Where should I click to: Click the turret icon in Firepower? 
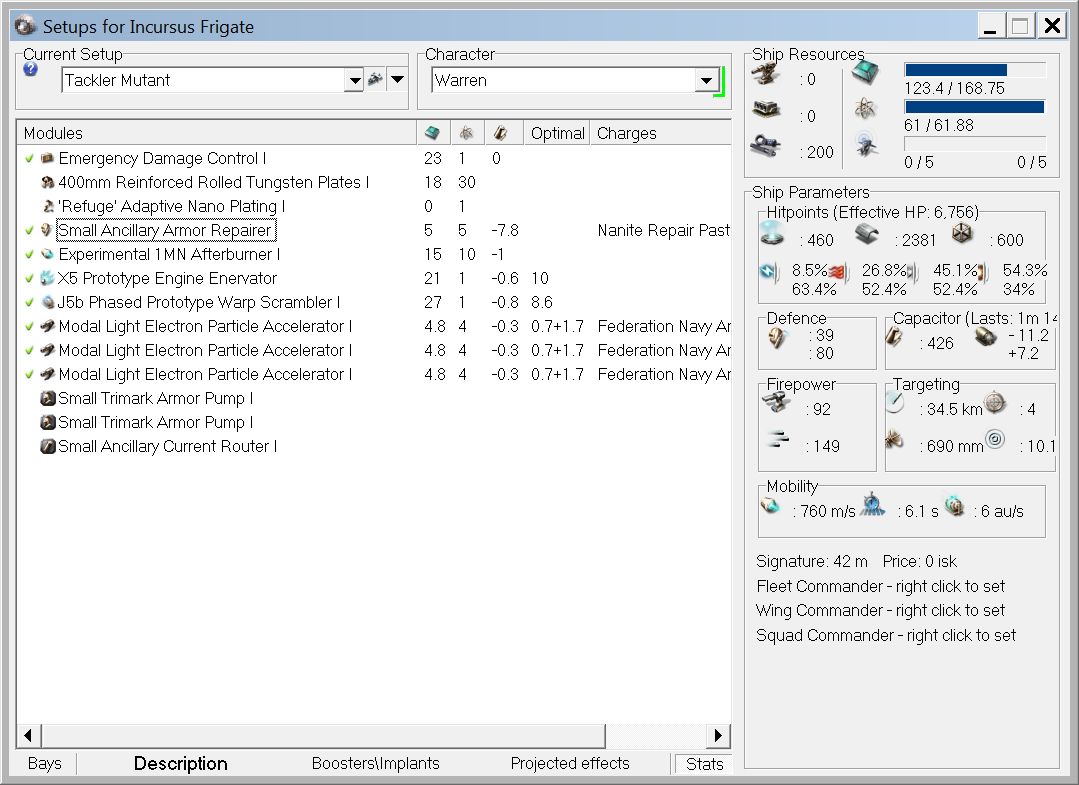778,403
